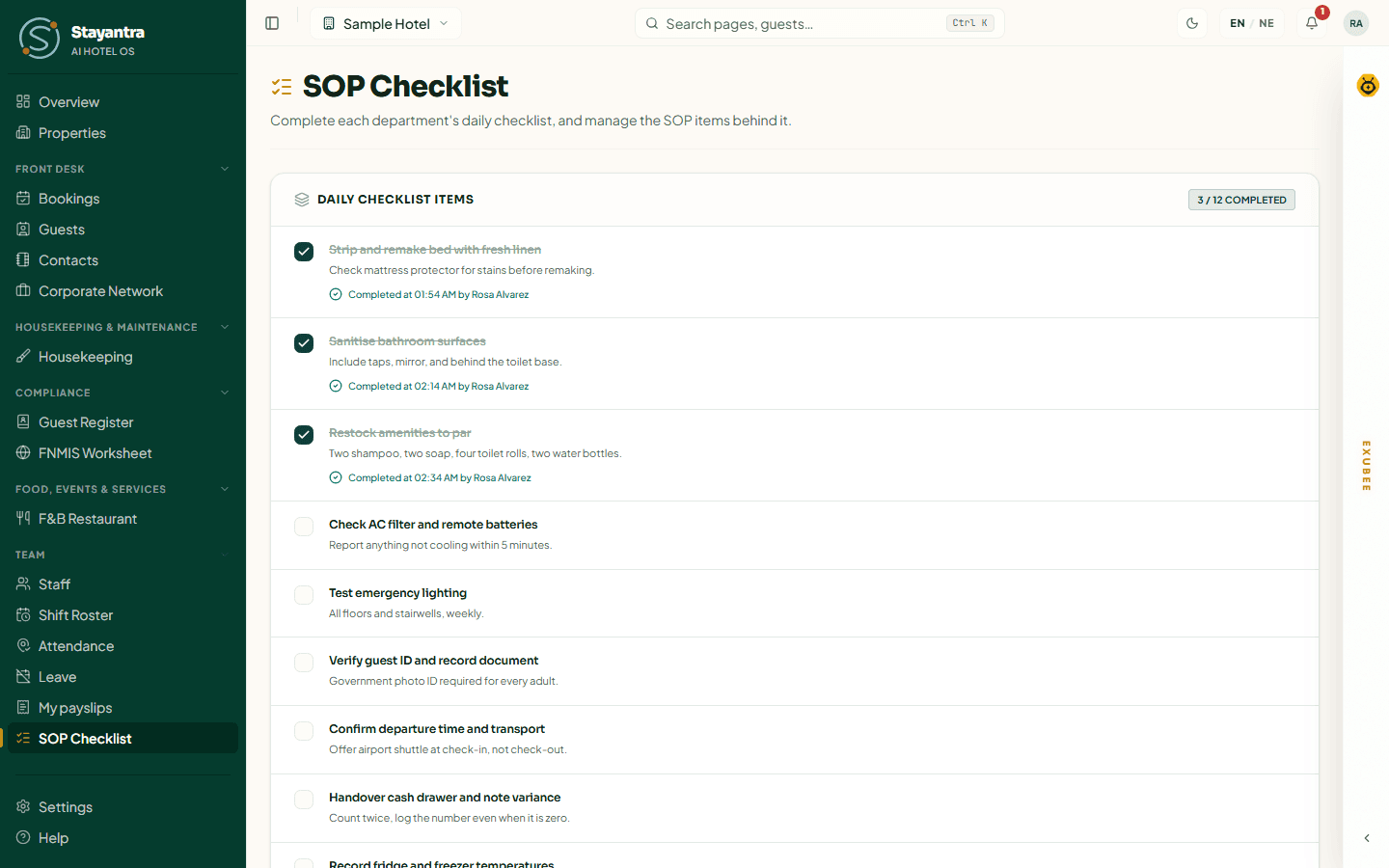Click the FNMIS Worksheet globe icon
The width and height of the screenshot is (1389, 868).
23,453
